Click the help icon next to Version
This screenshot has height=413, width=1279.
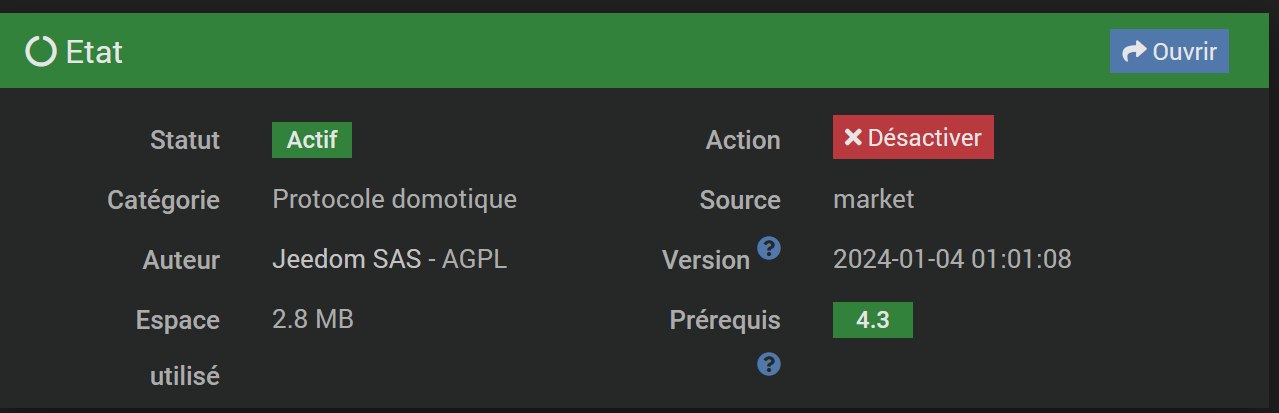pyautogui.click(x=768, y=248)
